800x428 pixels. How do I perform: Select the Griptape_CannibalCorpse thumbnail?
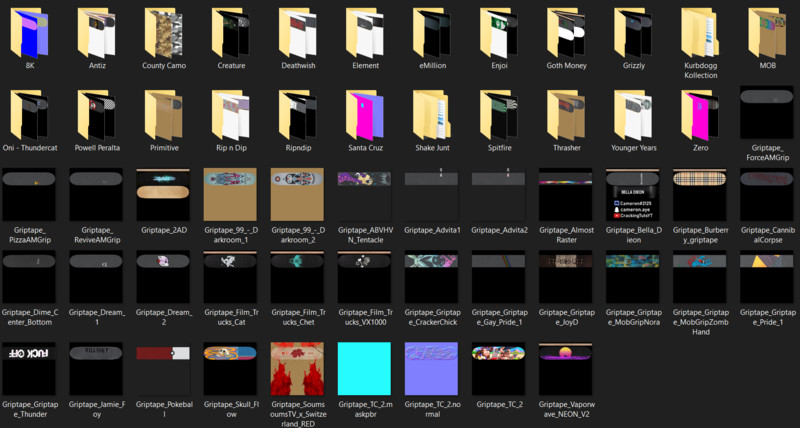coord(767,195)
